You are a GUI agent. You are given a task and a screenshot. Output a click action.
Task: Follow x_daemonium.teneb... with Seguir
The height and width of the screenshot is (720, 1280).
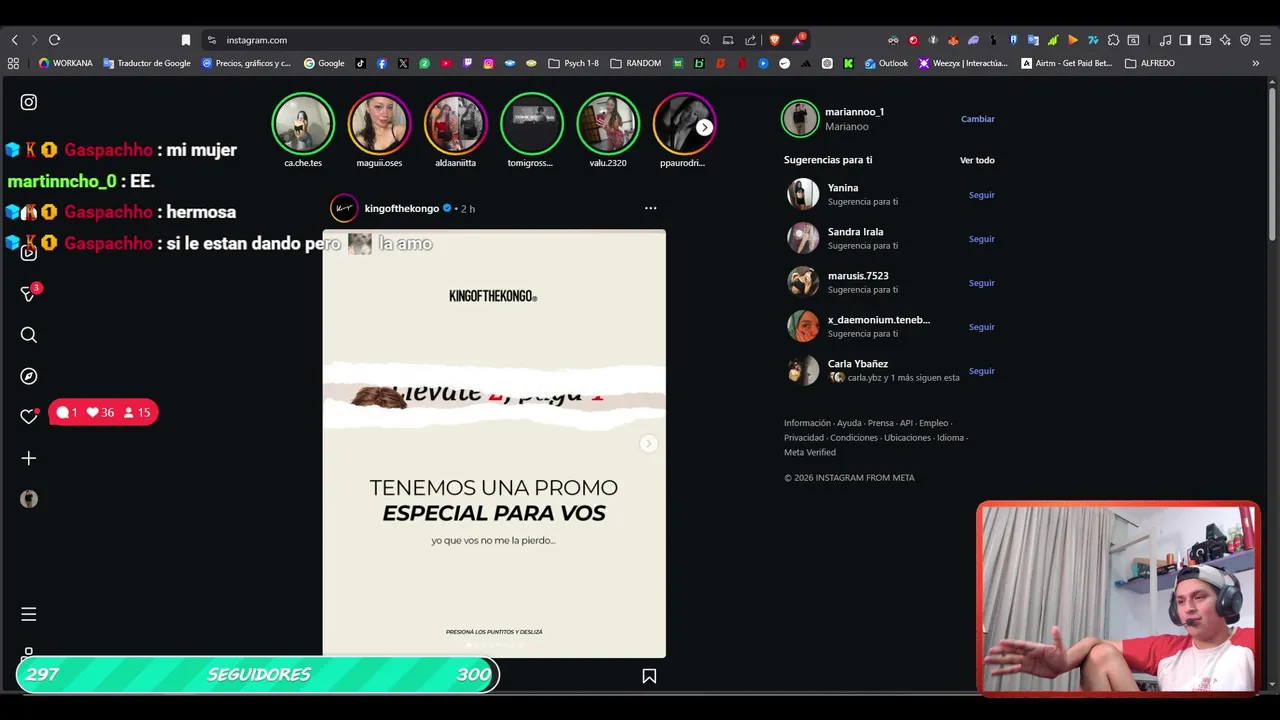[x=982, y=327]
